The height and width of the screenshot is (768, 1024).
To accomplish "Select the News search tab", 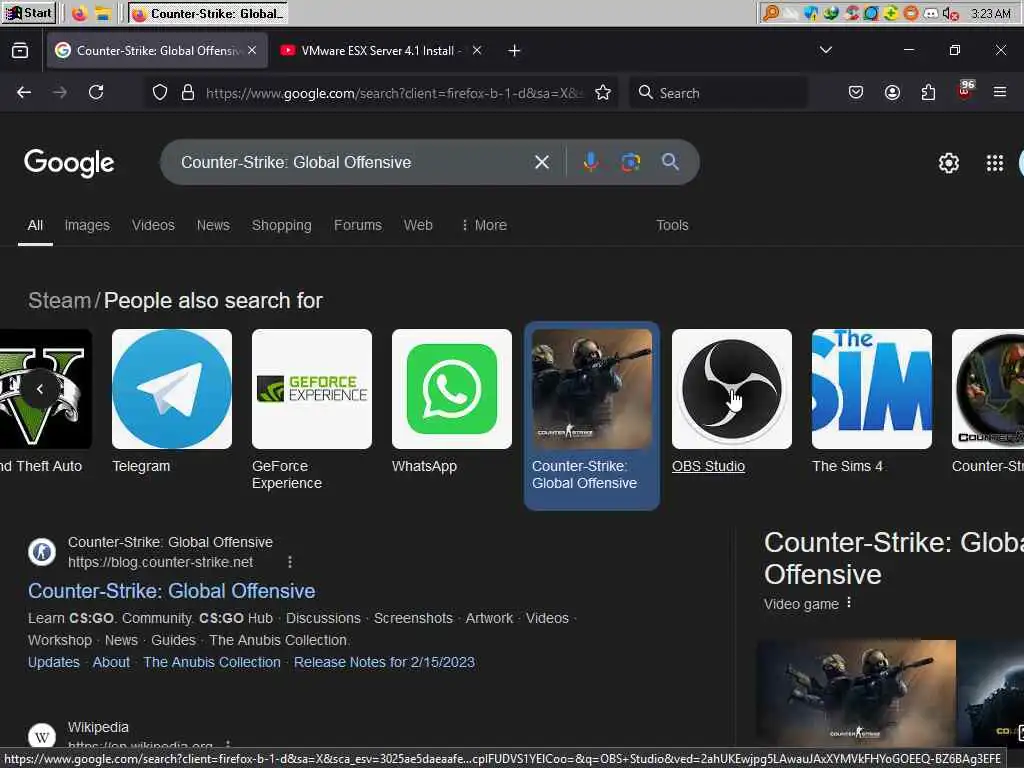I will [213, 225].
